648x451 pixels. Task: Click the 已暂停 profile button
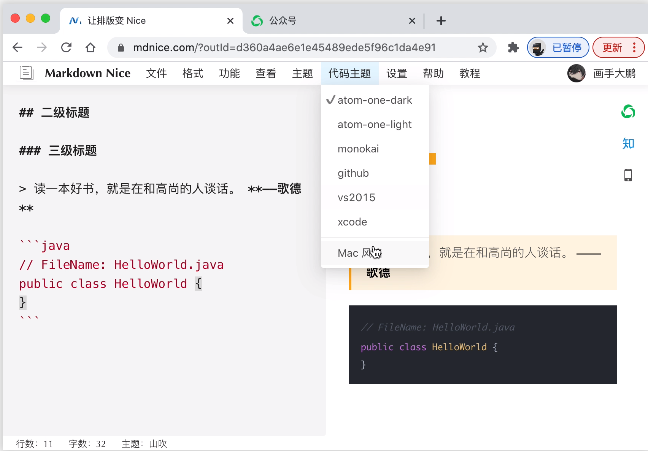point(558,48)
